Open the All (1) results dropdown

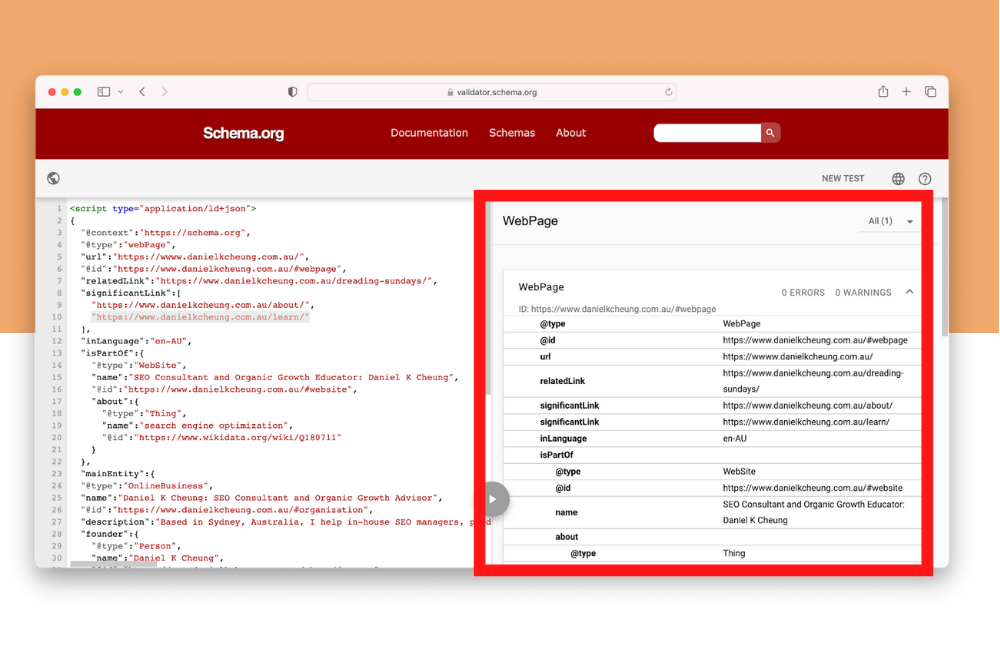888,220
